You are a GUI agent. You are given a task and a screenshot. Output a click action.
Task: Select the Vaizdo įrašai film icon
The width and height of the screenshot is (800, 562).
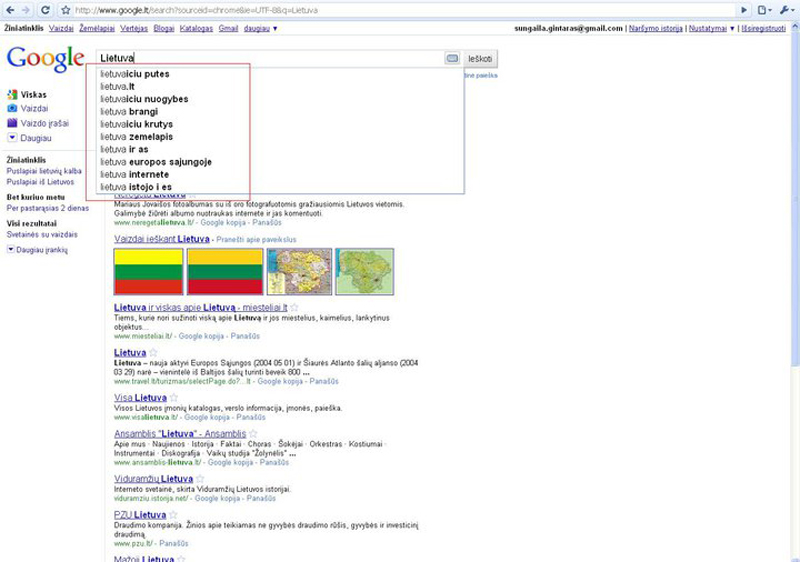12,123
